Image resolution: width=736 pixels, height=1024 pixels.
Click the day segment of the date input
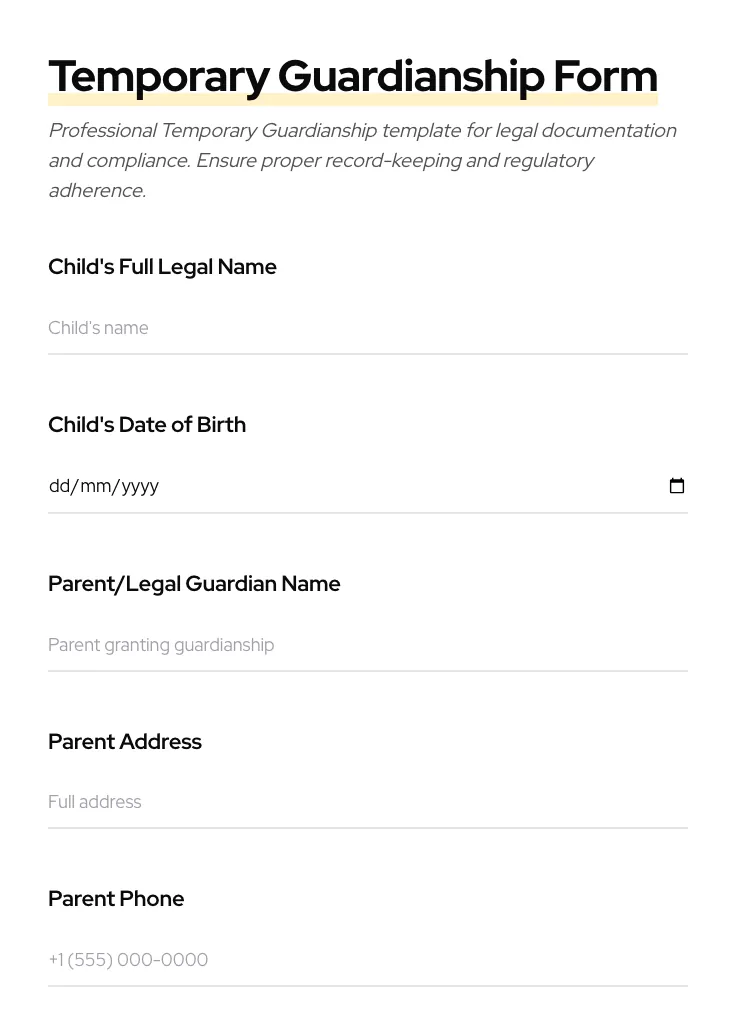pos(58,486)
